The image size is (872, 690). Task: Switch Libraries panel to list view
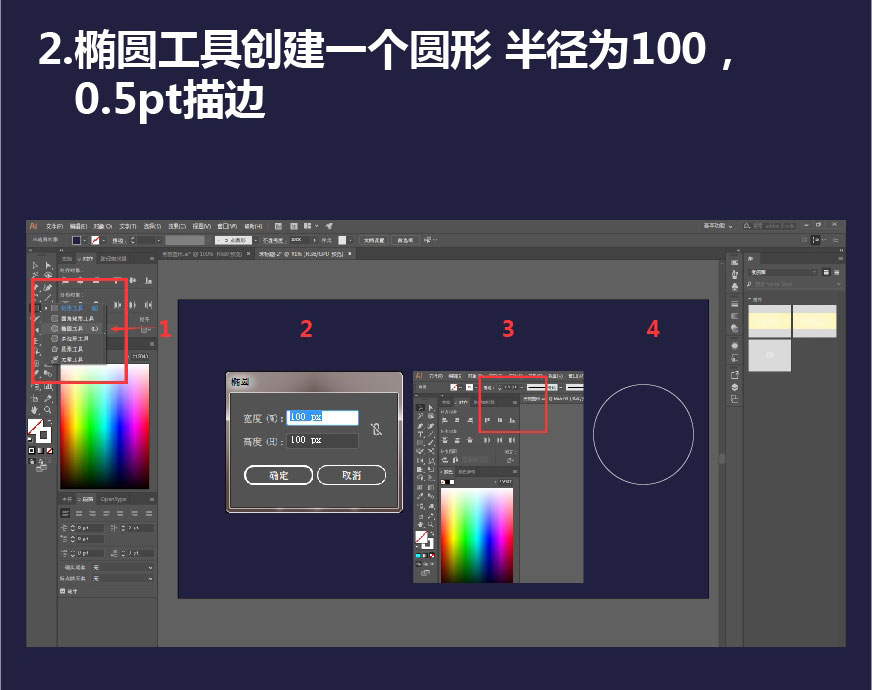[x=836, y=272]
